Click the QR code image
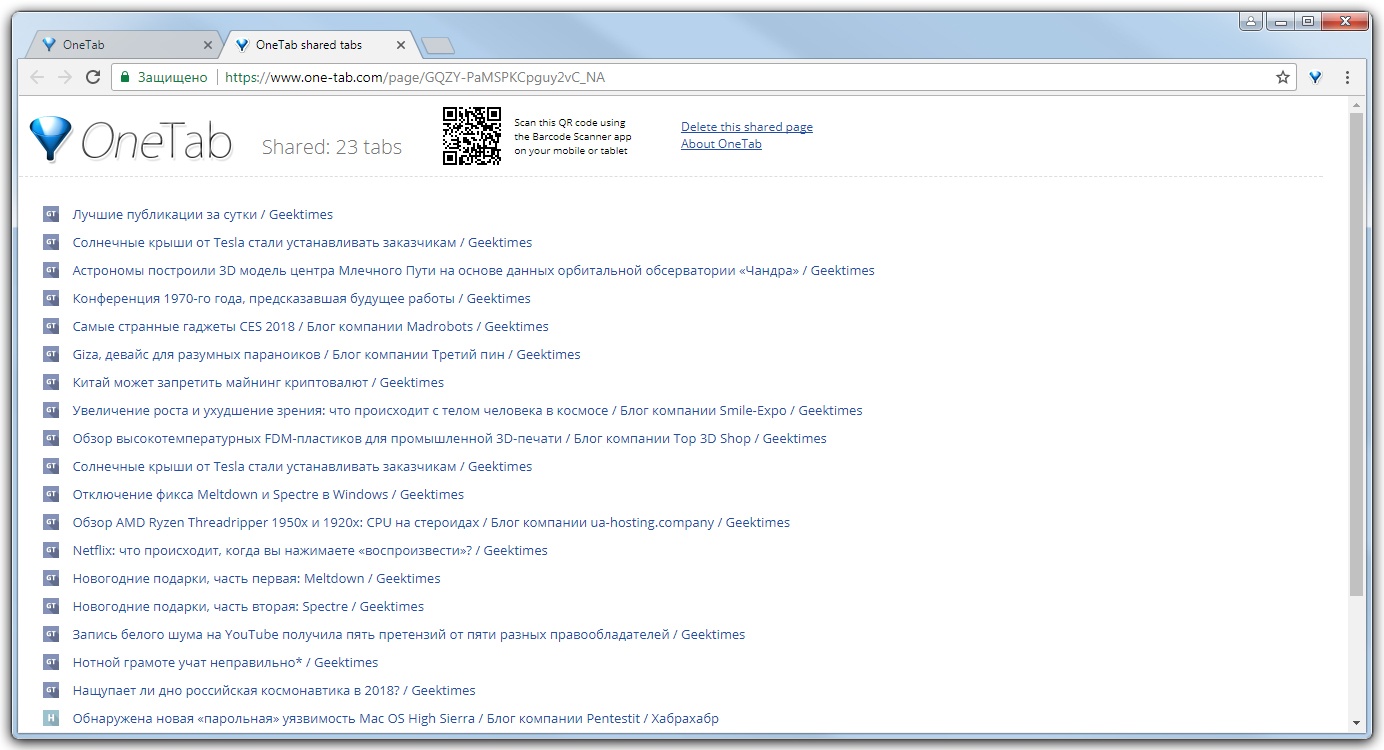The image size is (1384, 750). click(x=472, y=136)
